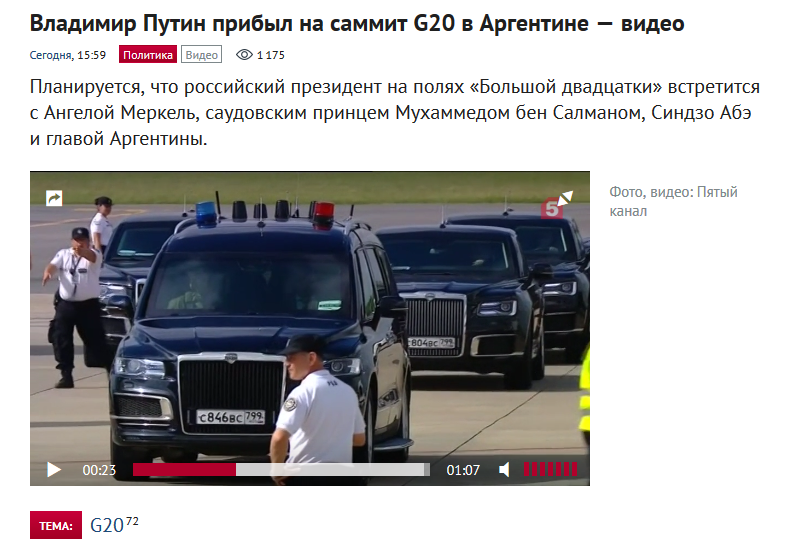Click the share arrow icon on the video
The height and width of the screenshot is (557, 789).
coord(54,198)
